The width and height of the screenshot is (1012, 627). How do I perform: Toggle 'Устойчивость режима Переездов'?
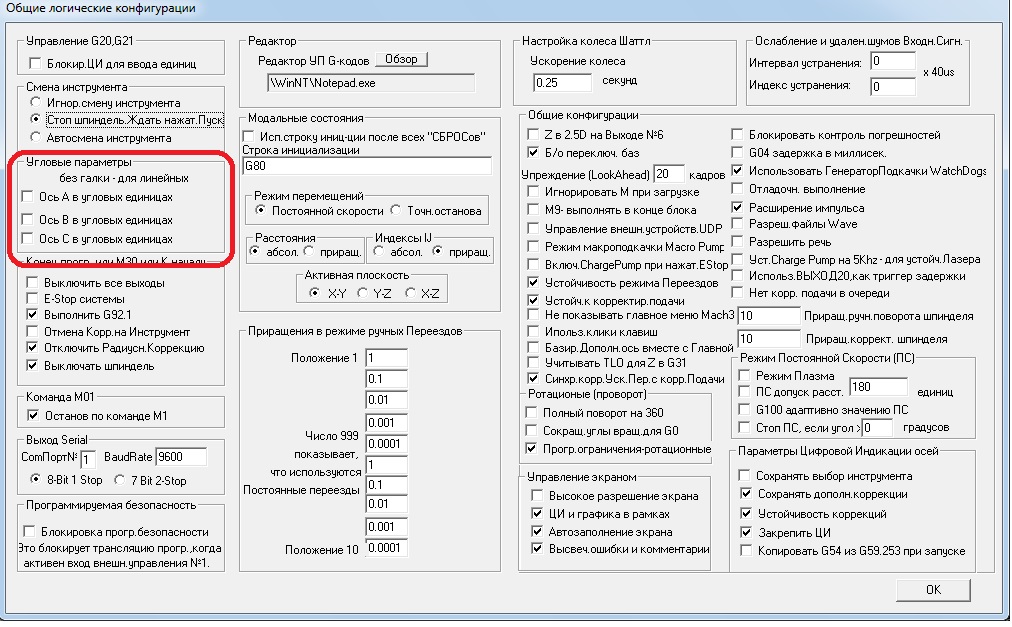point(533,282)
